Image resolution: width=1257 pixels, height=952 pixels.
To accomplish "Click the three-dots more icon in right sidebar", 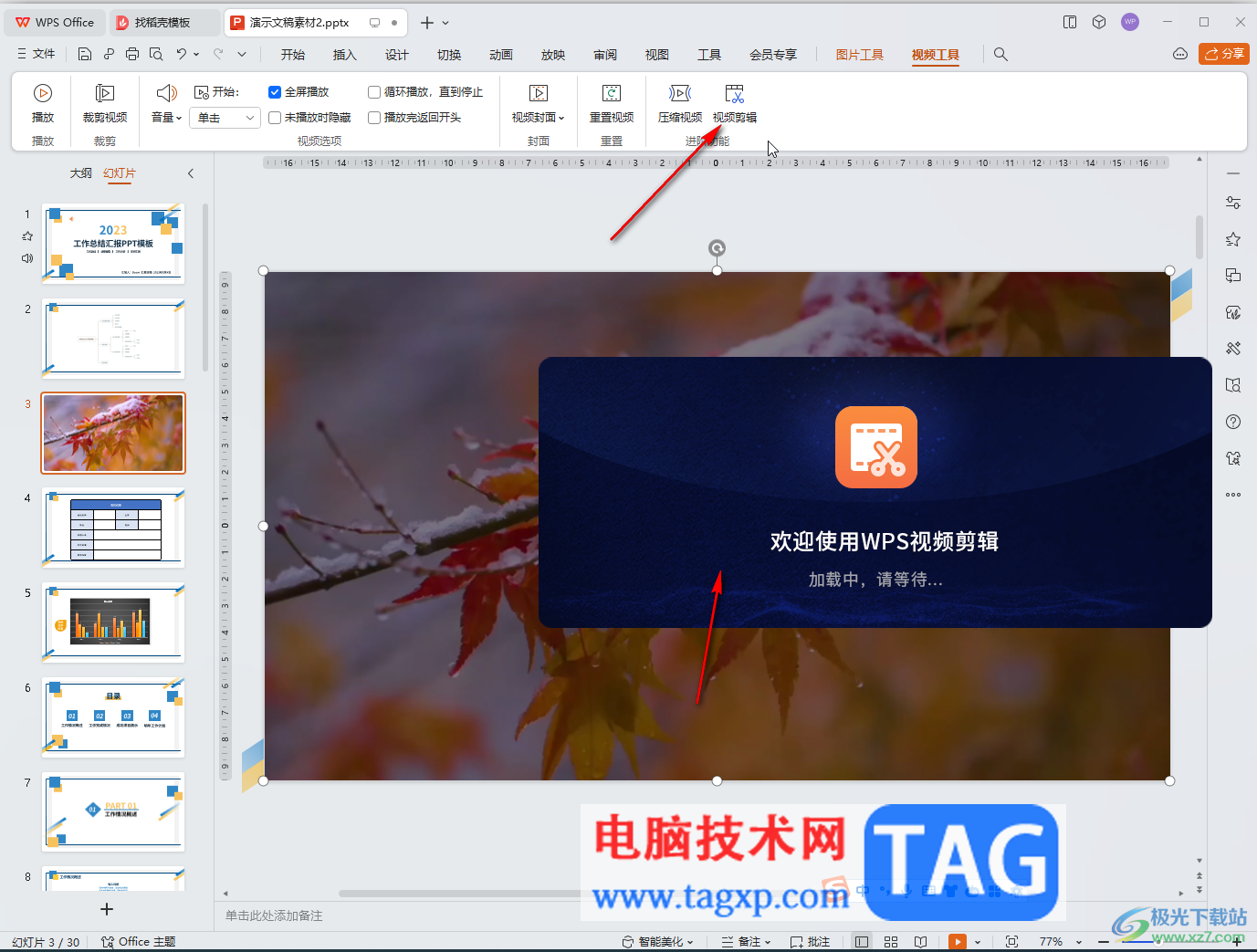I will 1233,495.
